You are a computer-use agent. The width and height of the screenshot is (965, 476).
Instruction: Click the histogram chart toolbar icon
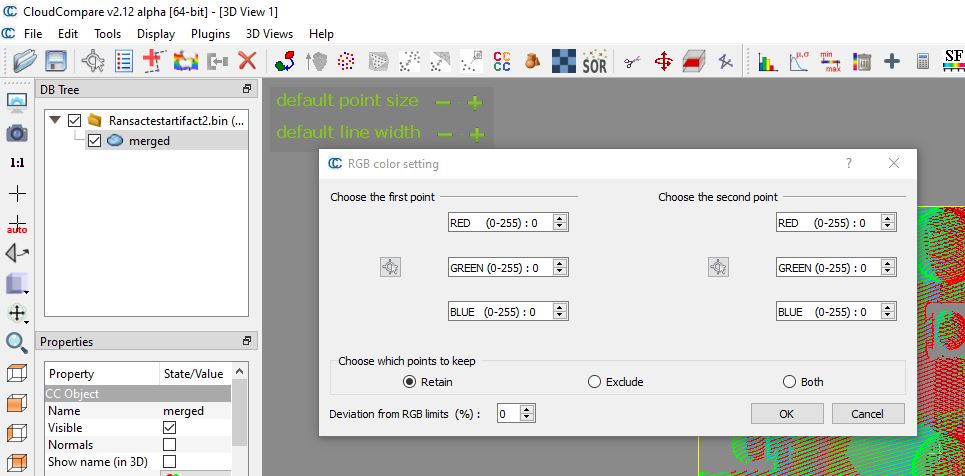[767, 62]
